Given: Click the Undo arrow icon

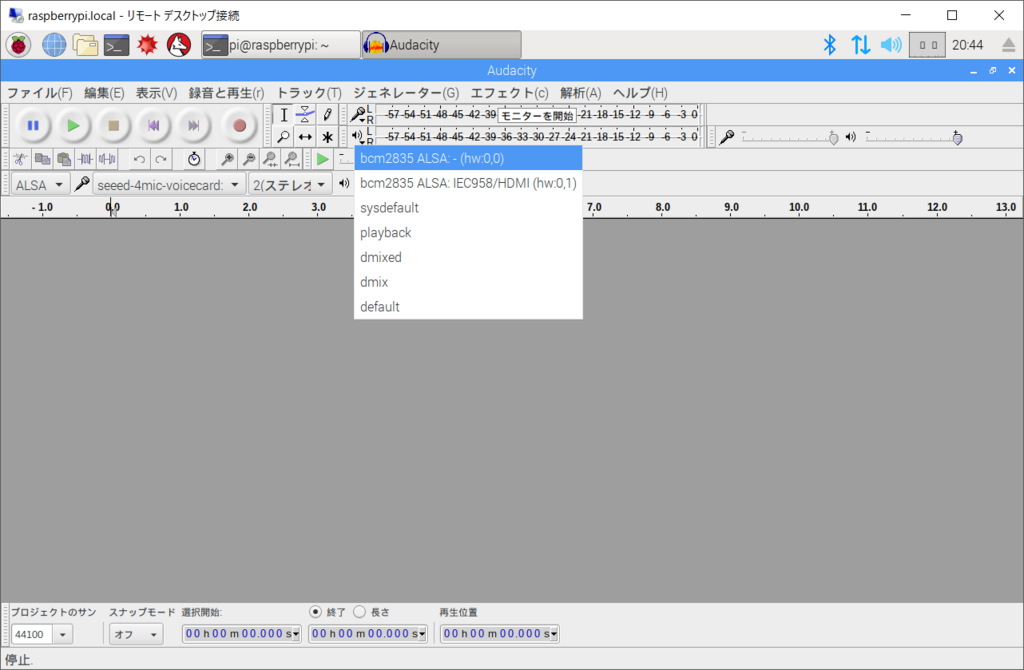Looking at the screenshot, I should point(139,159).
